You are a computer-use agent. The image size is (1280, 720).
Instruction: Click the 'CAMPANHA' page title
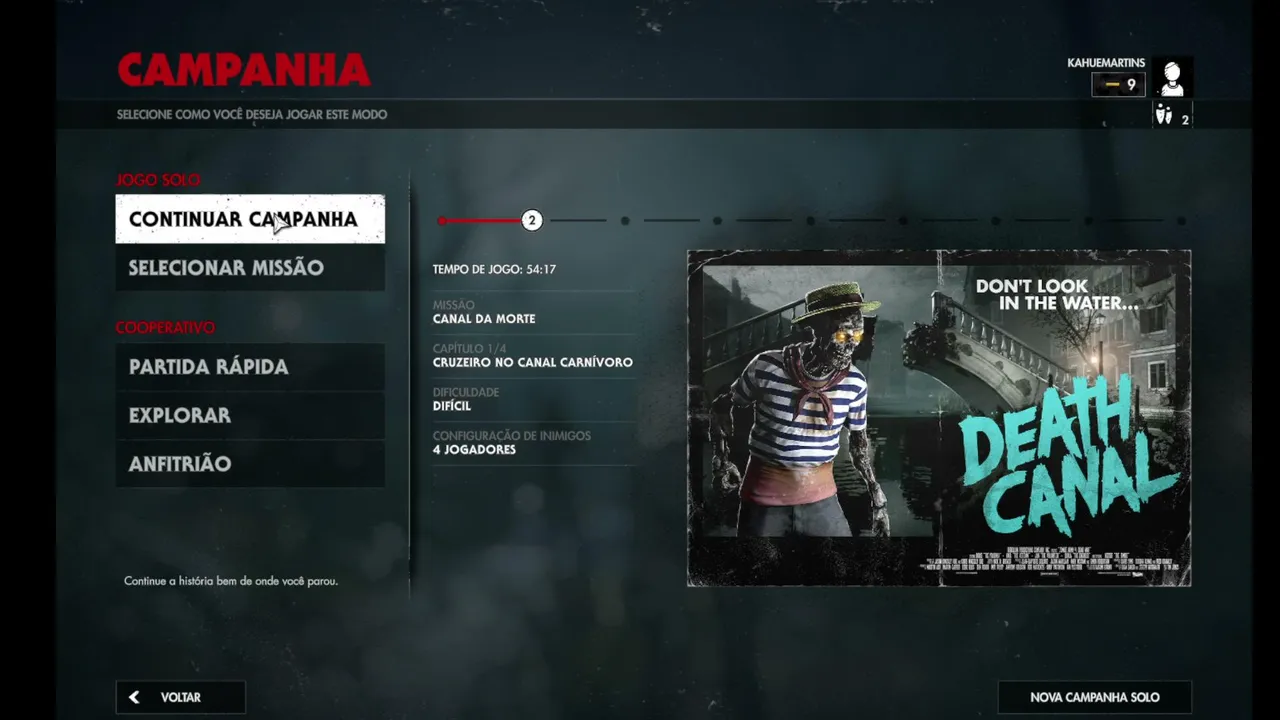pyautogui.click(x=244, y=71)
